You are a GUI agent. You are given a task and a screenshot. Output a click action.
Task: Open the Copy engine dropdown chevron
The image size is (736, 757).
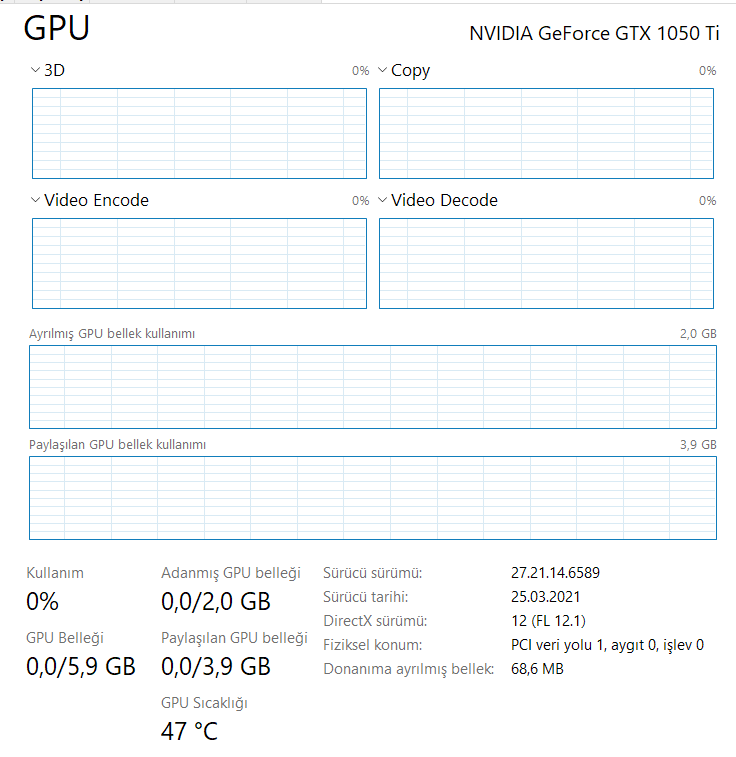(x=382, y=70)
